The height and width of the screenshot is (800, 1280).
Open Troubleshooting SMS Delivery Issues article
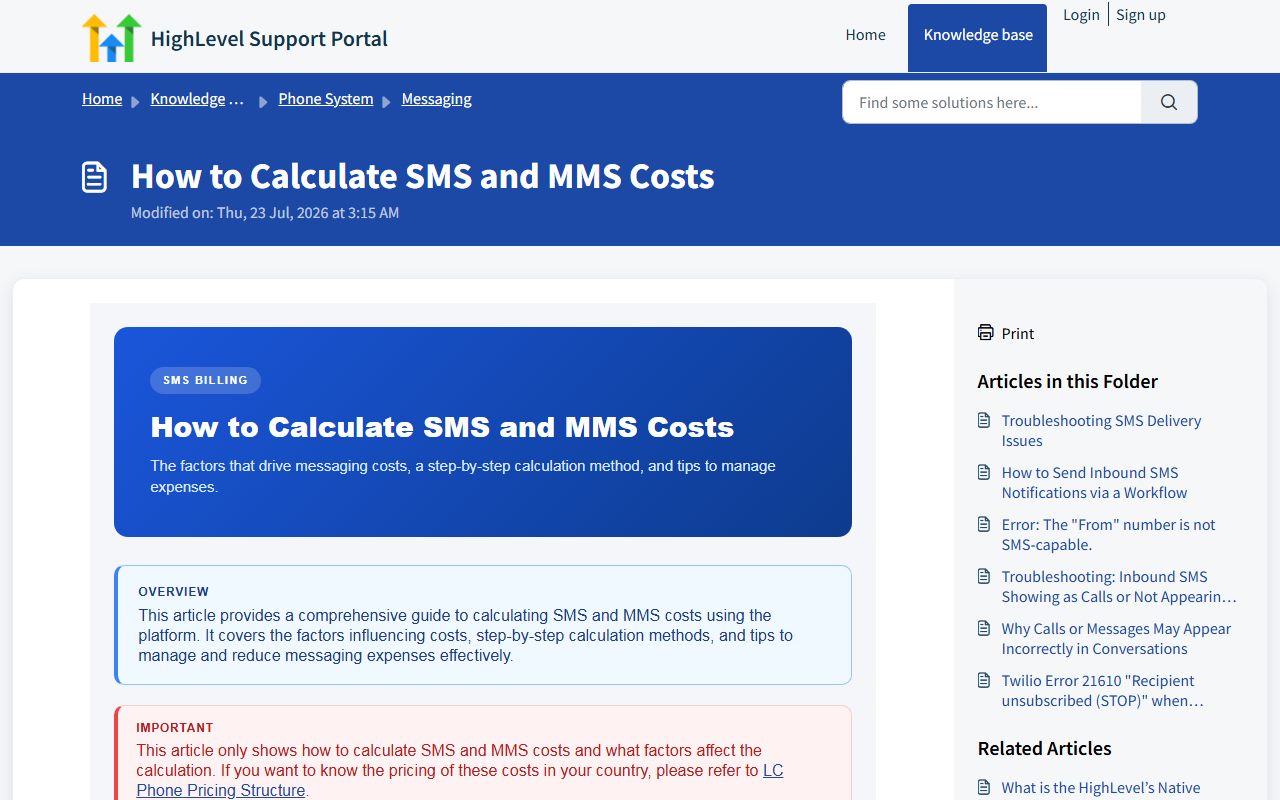tap(1102, 431)
